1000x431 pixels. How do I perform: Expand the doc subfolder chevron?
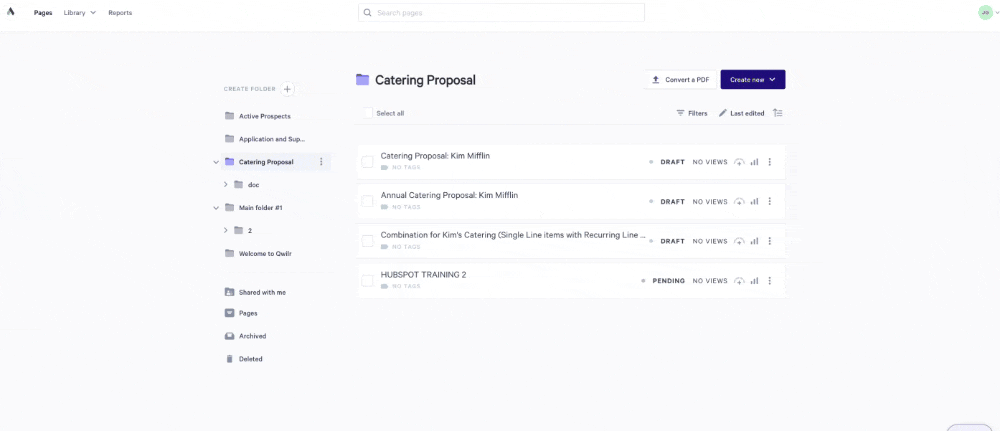click(226, 184)
